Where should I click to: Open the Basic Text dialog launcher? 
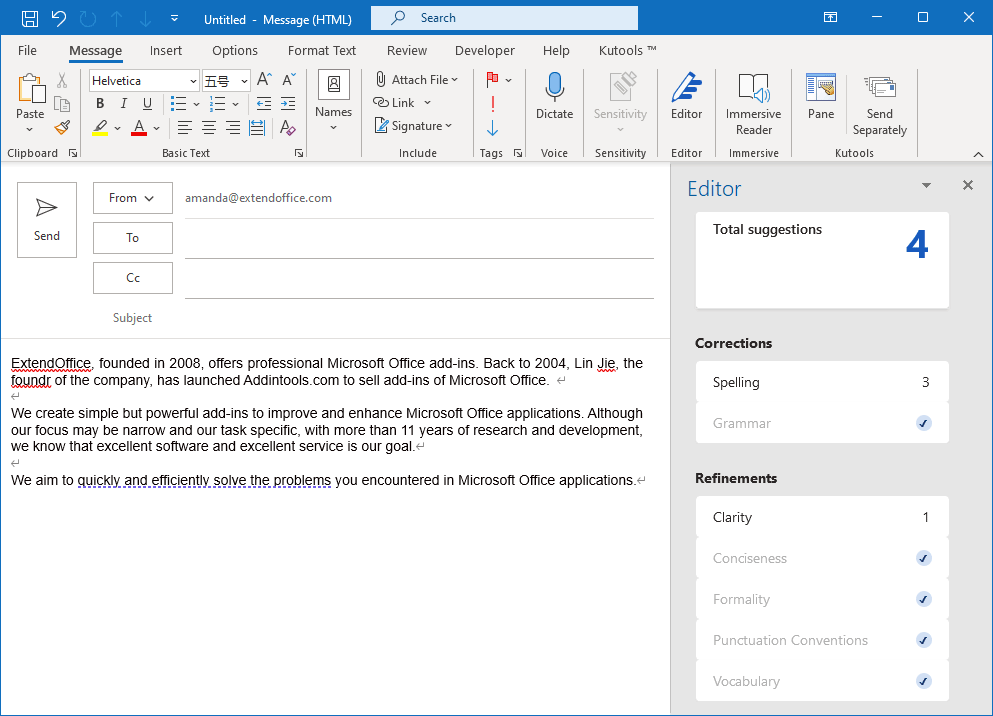click(x=299, y=153)
